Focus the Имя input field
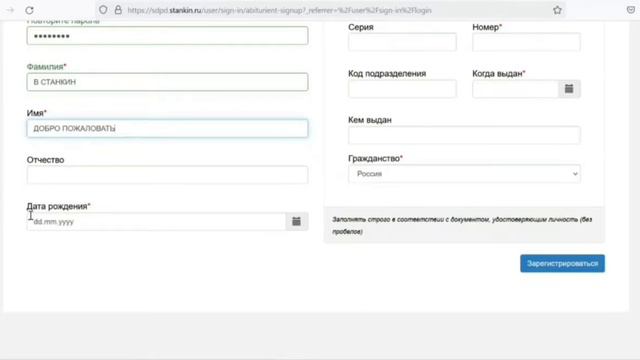This screenshot has width=640, height=360. [x=167, y=128]
